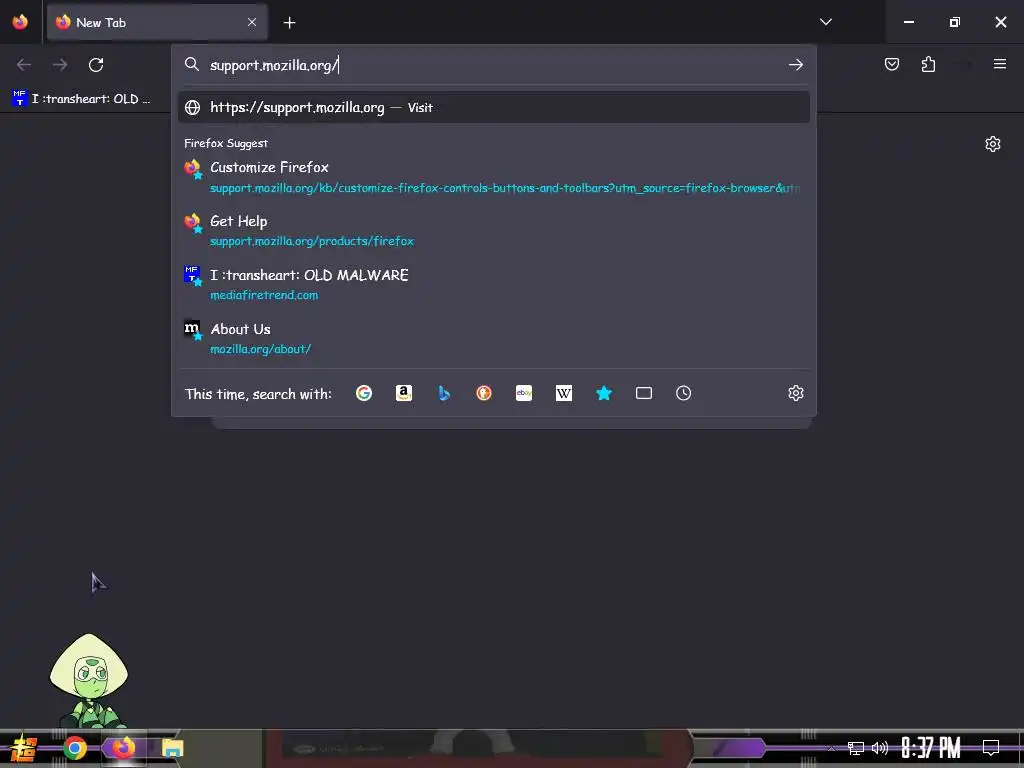This screenshot has height=768, width=1024.
Task: Open the About Us suggestion
Action: tap(494, 338)
